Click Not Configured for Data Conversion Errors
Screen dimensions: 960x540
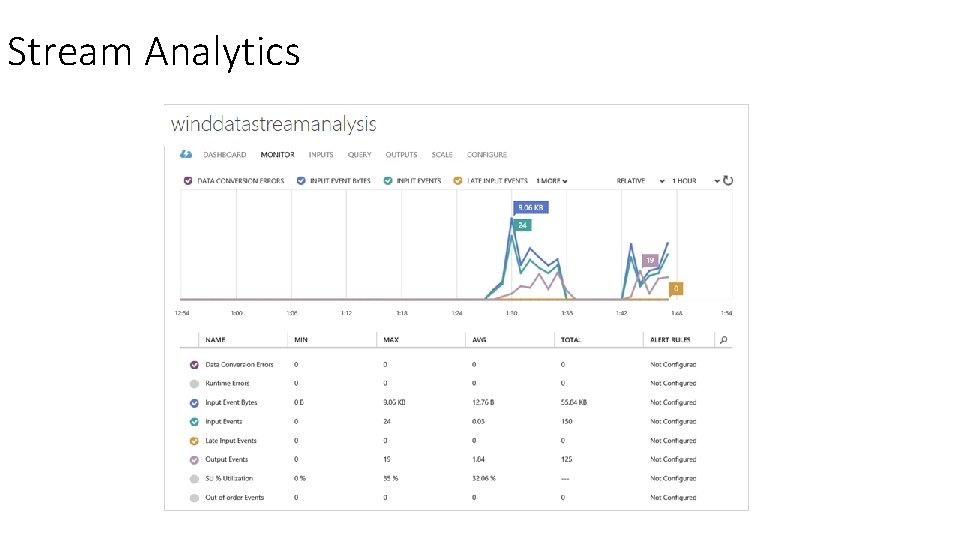click(x=673, y=364)
